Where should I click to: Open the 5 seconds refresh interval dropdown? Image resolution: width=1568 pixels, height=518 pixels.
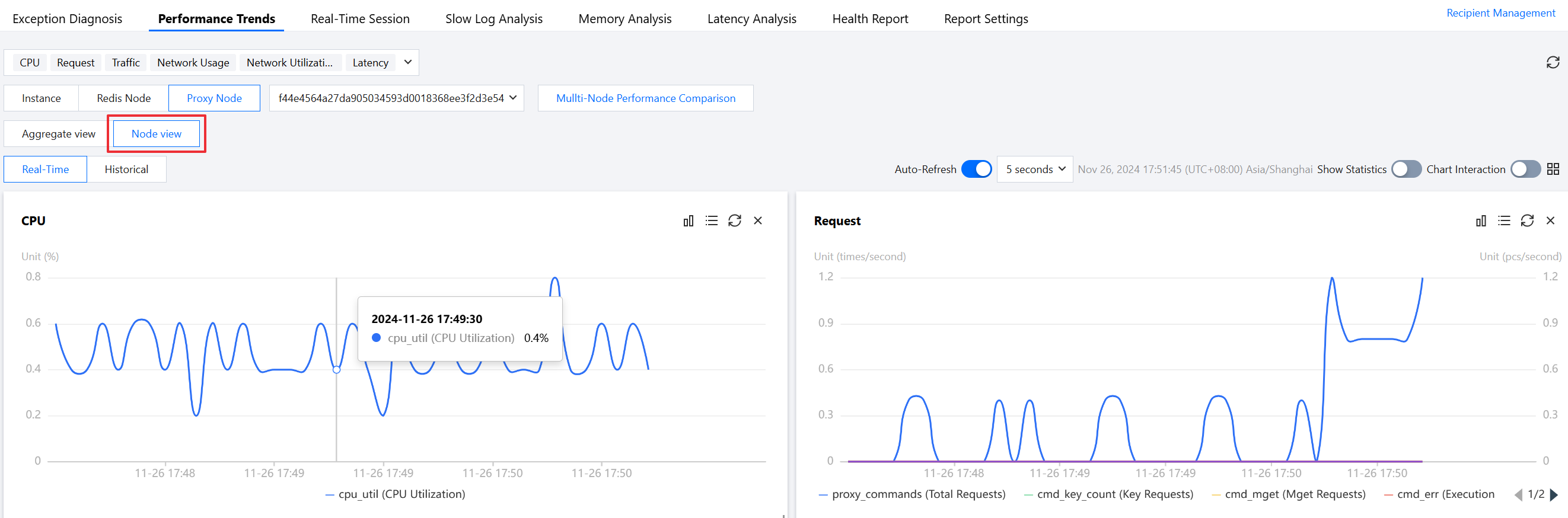pyautogui.click(x=1034, y=169)
